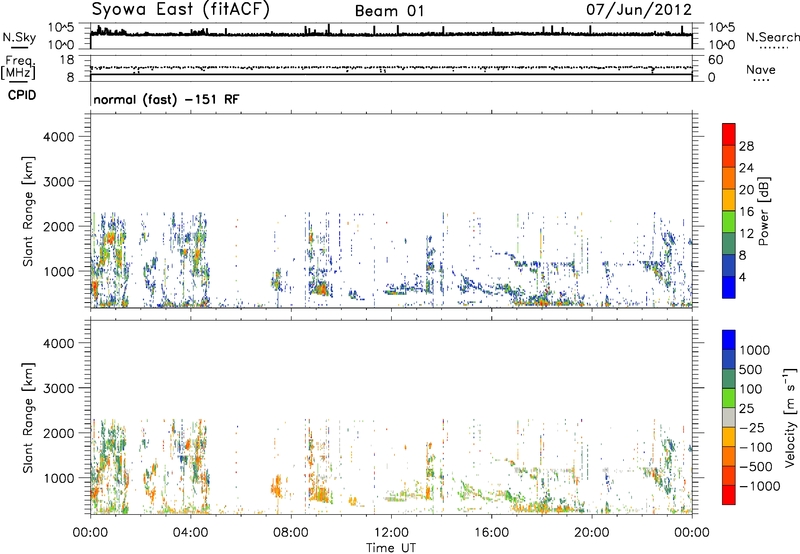Click the Power colorbar value 16
The image size is (800, 554).
(746, 212)
